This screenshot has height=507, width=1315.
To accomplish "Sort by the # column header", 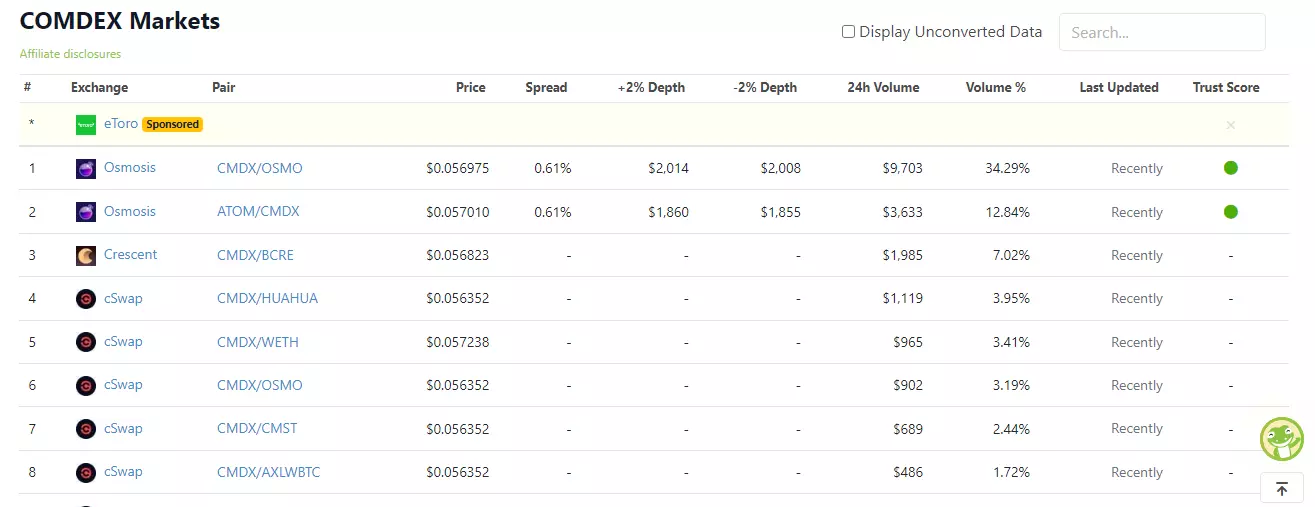I will (x=28, y=87).
